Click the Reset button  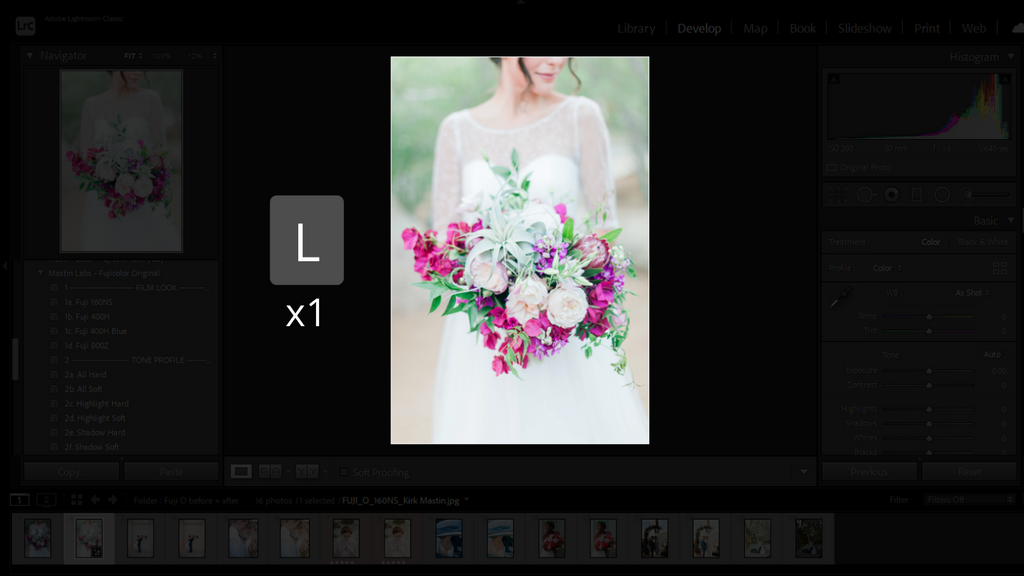click(x=969, y=472)
